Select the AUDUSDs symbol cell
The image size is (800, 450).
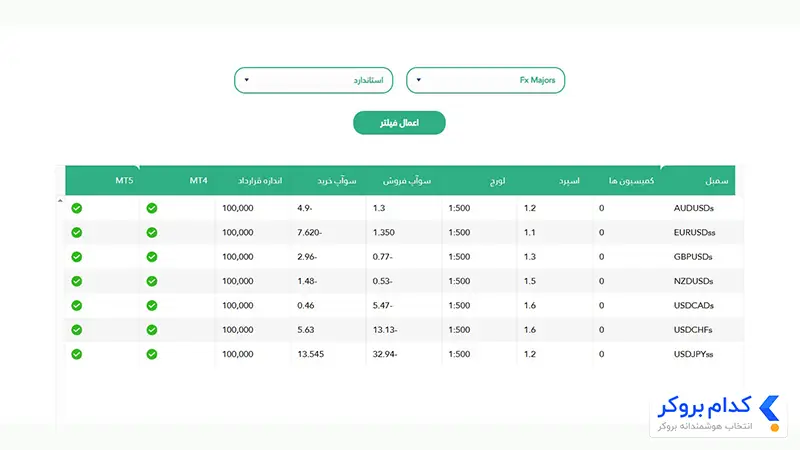pyautogui.click(x=693, y=208)
